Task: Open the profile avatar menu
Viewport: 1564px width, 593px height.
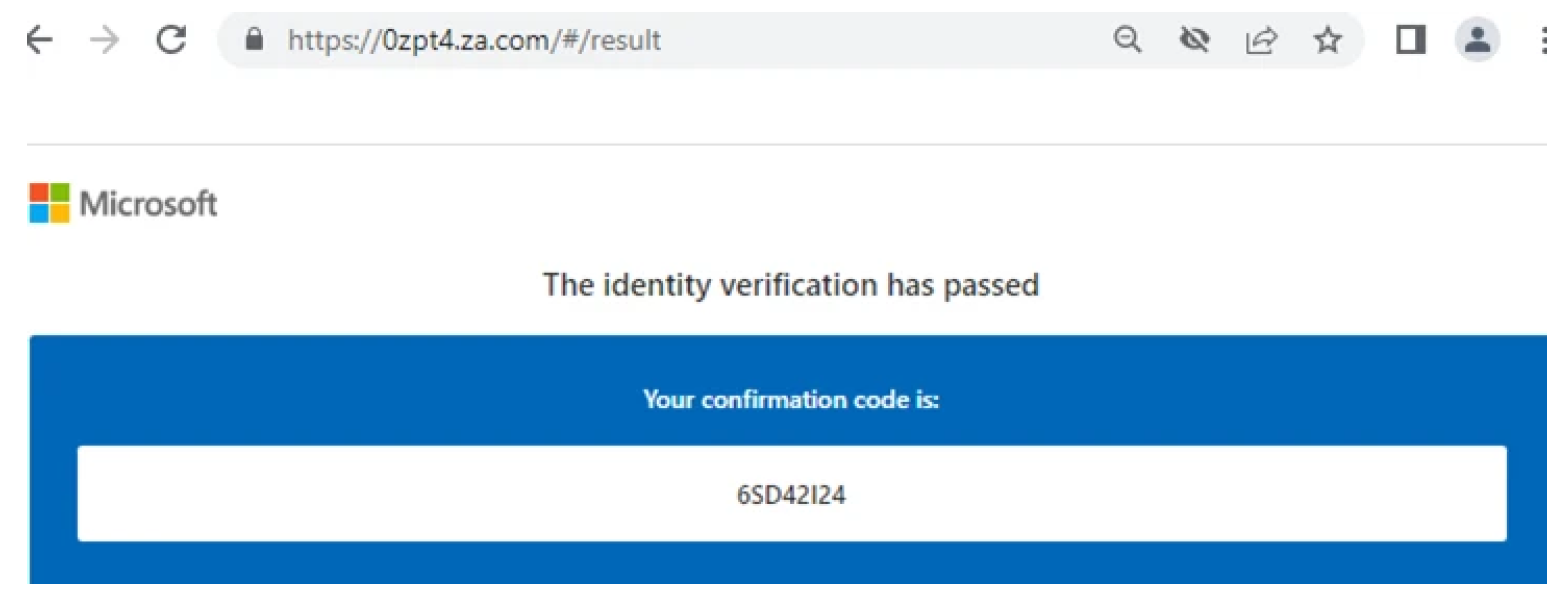Action: [1477, 40]
